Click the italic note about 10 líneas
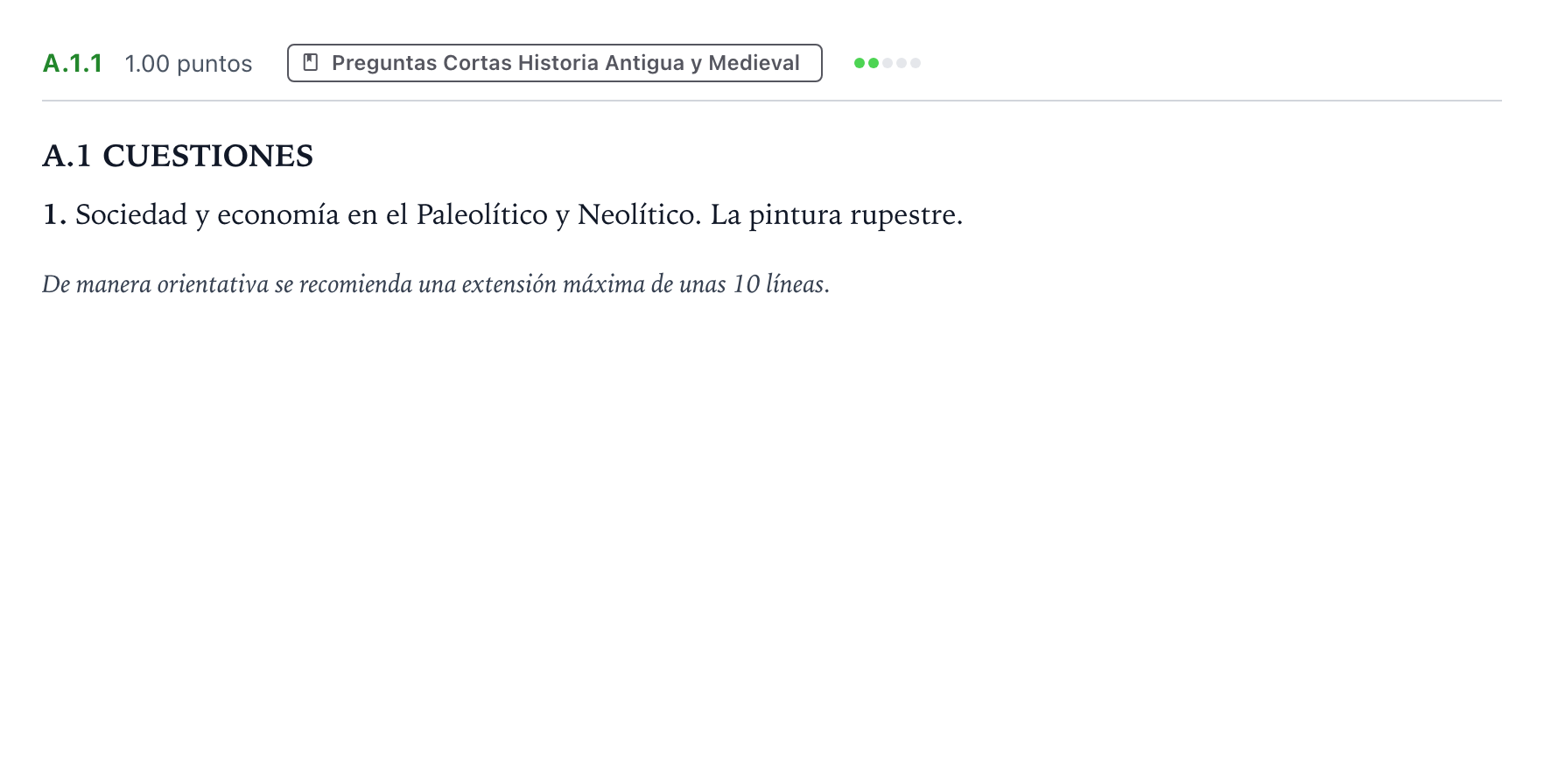 coord(436,284)
